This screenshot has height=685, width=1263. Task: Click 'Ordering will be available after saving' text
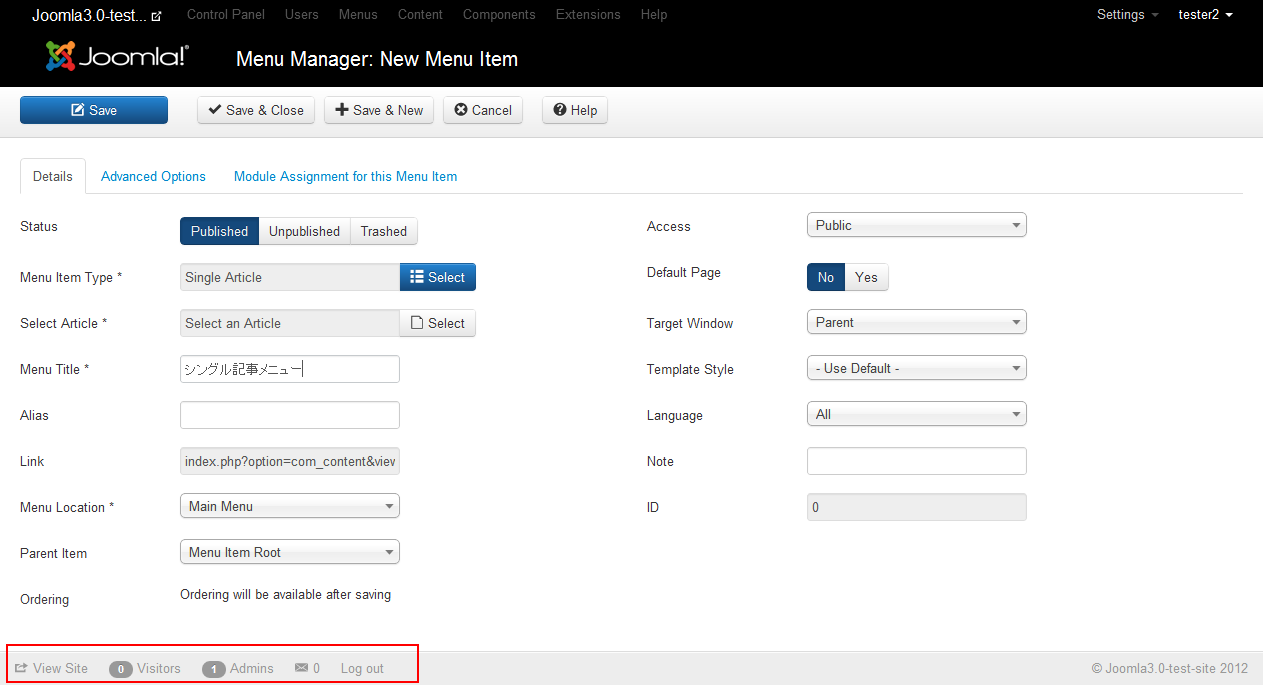click(285, 594)
